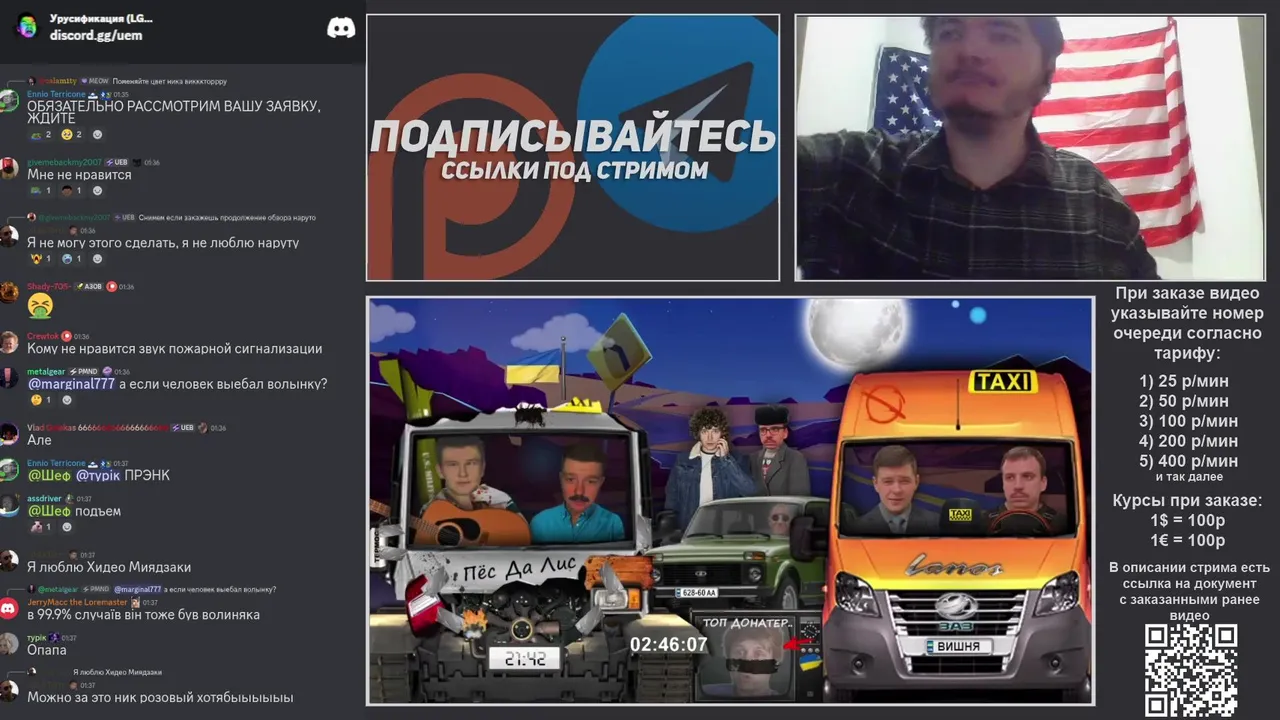Image resolution: width=1280 pixels, height=720 pixels.
Task: Click the red badge next to Crewtok's name
Action: (x=66, y=336)
